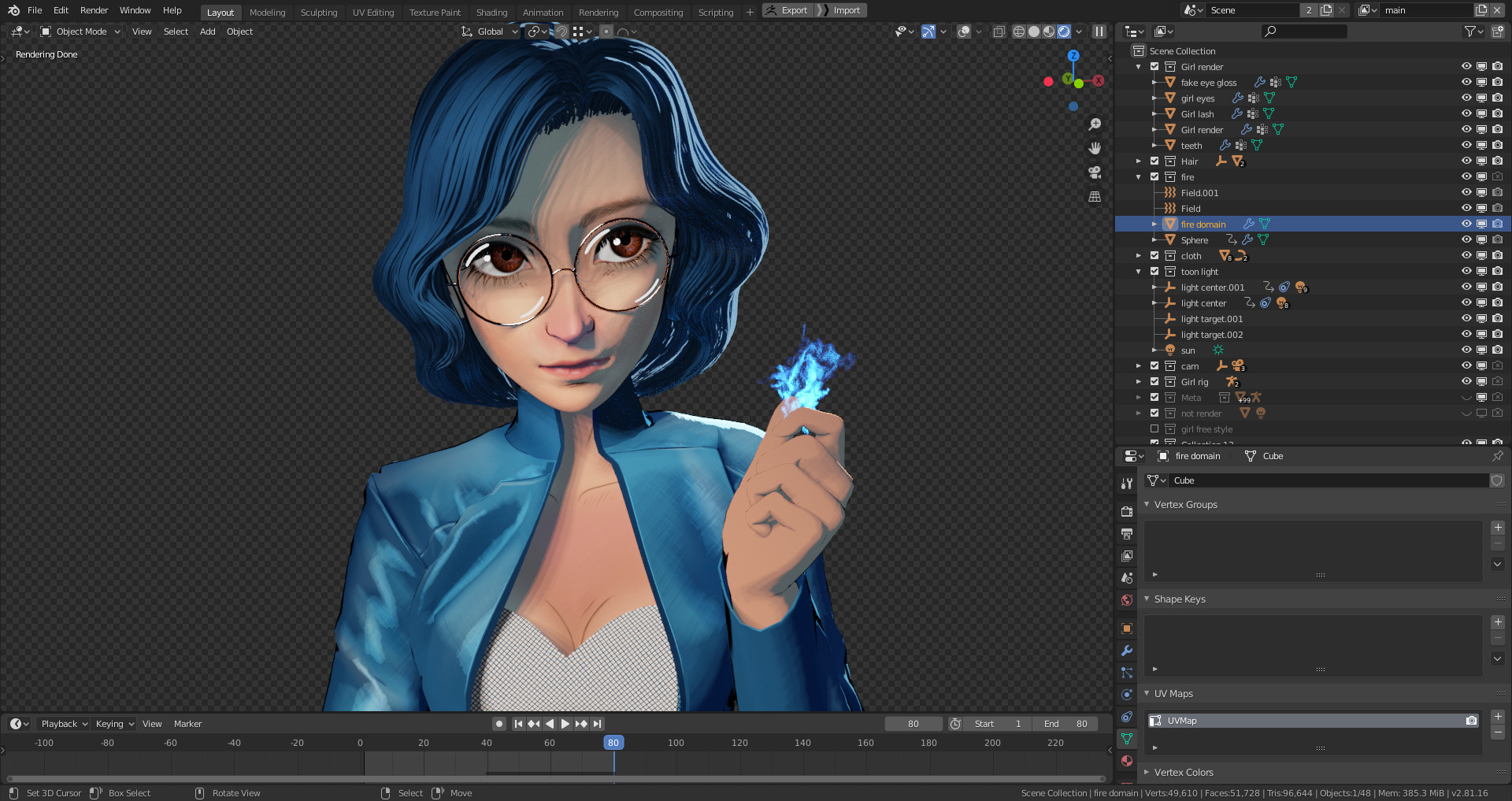
Task: Click the viewport zoom magnifier icon
Action: click(x=1095, y=124)
